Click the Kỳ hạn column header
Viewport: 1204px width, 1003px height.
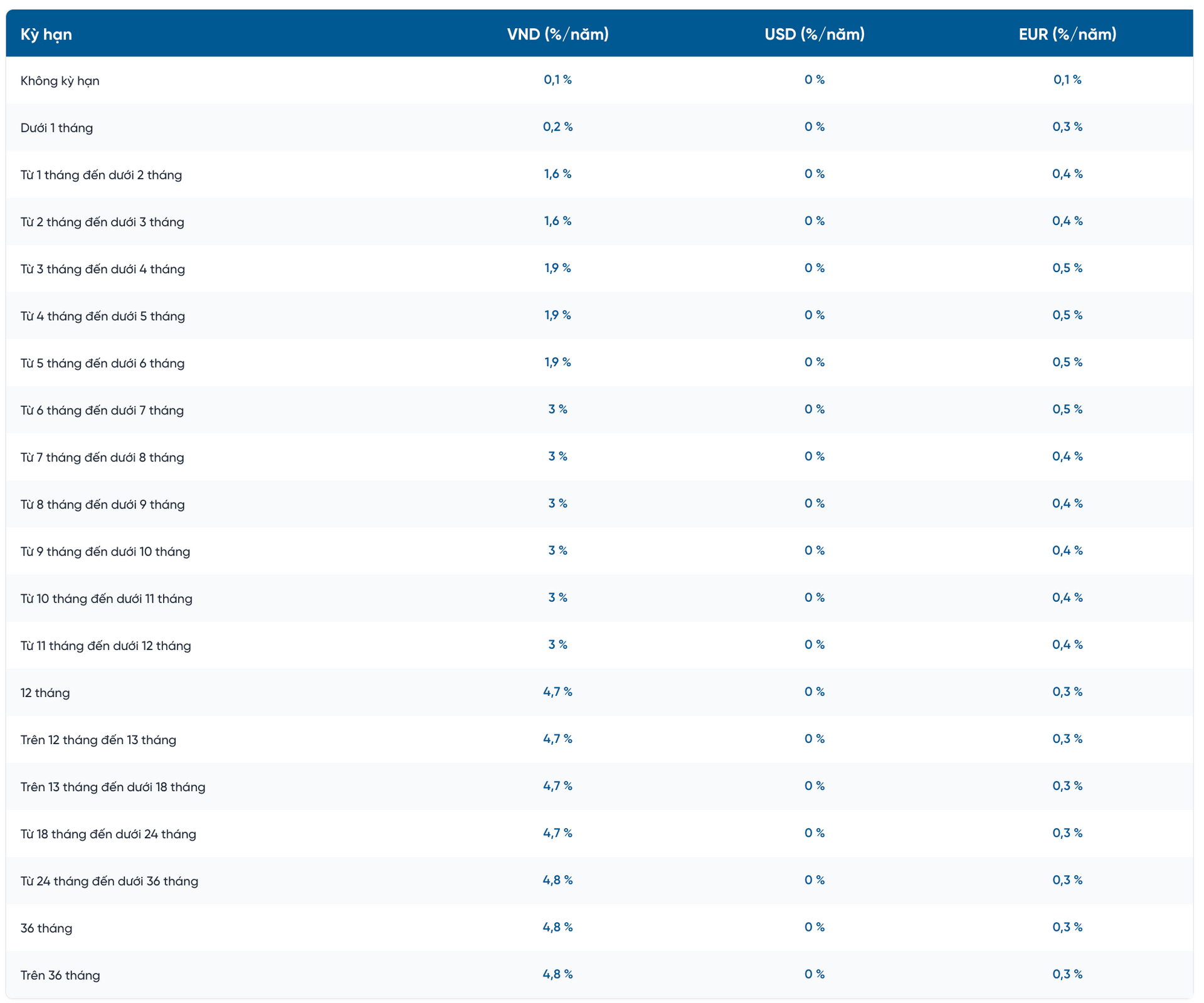coord(46,34)
